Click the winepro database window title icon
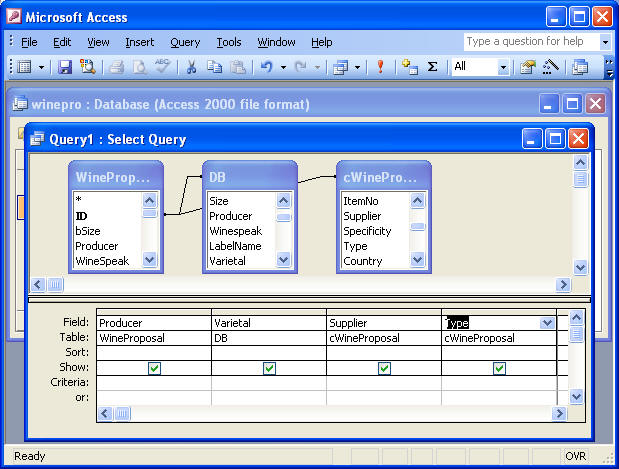Viewport: 619px width, 469px height. tap(20, 104)
